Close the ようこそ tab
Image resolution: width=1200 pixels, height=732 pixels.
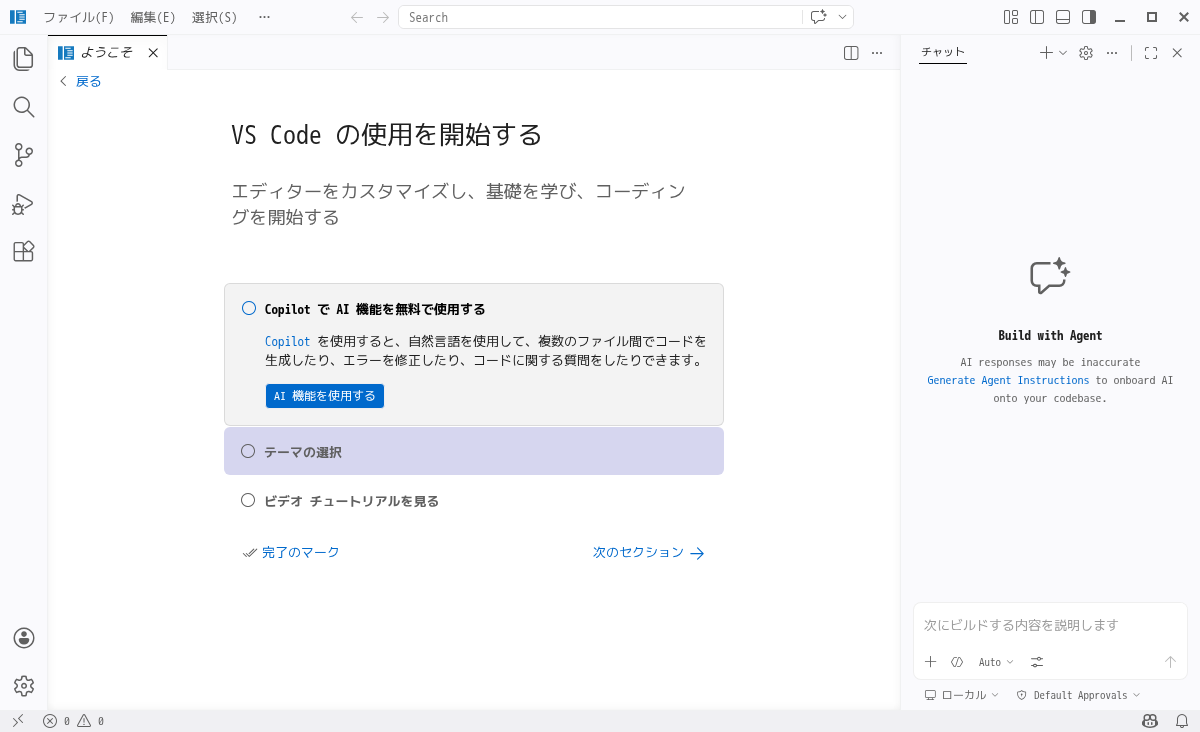click(x=153, y=53)
